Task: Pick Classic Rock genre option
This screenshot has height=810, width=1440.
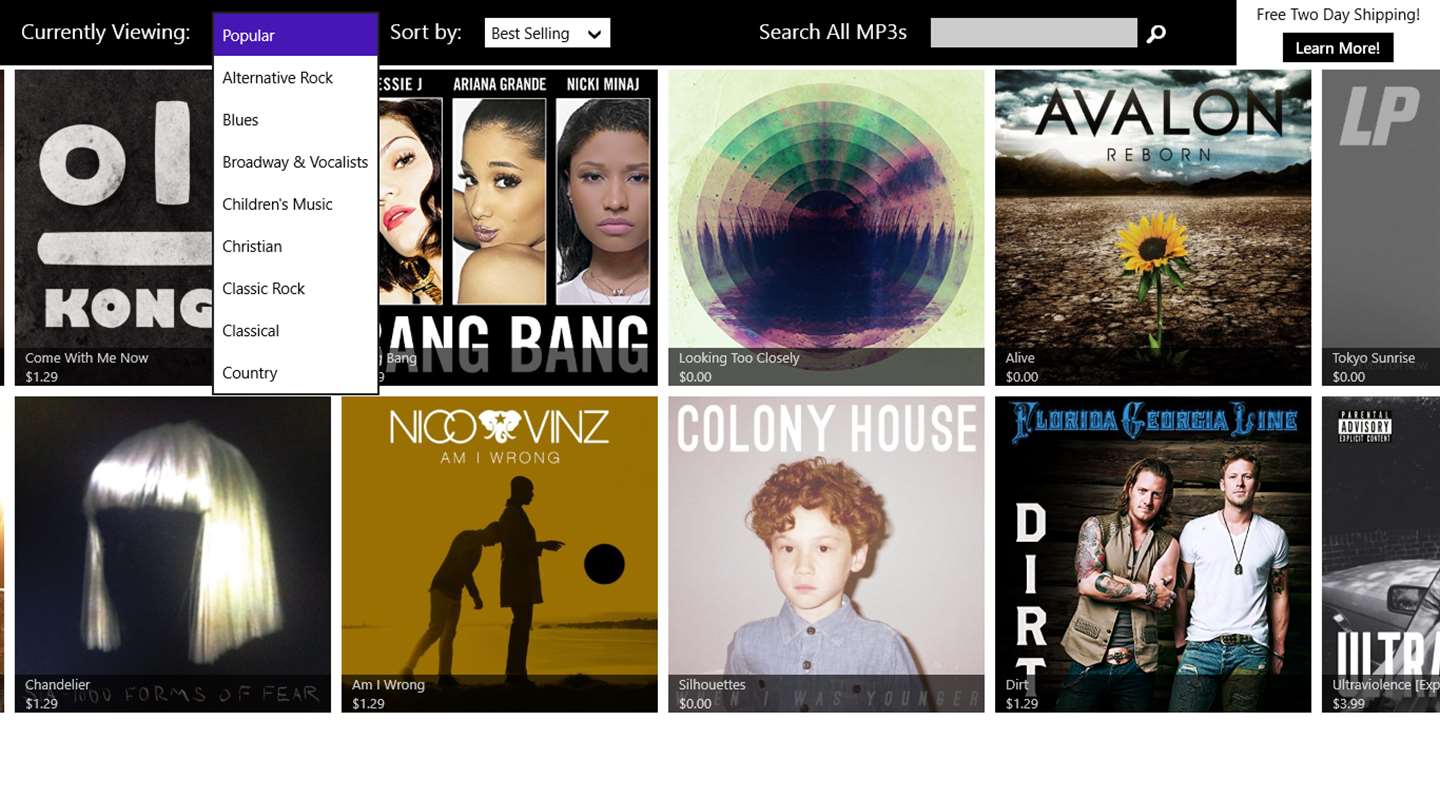Action: [x=296, y=288]
